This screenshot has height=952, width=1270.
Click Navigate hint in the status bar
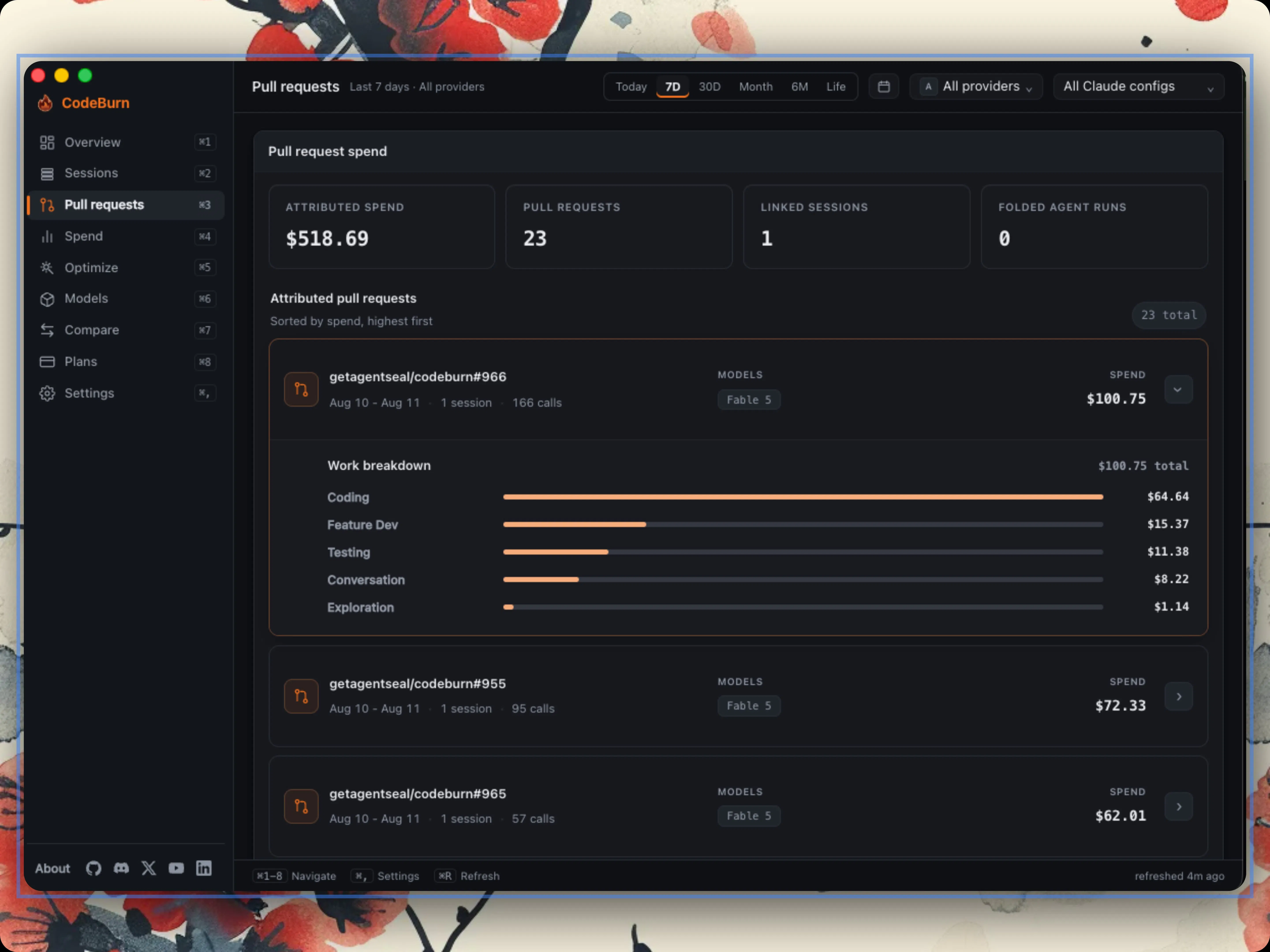click(x=295, y=876)
